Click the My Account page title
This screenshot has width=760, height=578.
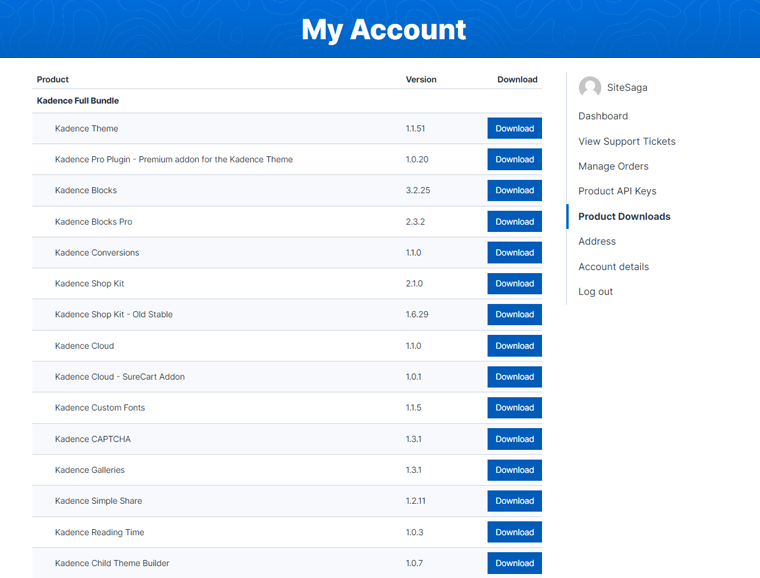[383, 30]
